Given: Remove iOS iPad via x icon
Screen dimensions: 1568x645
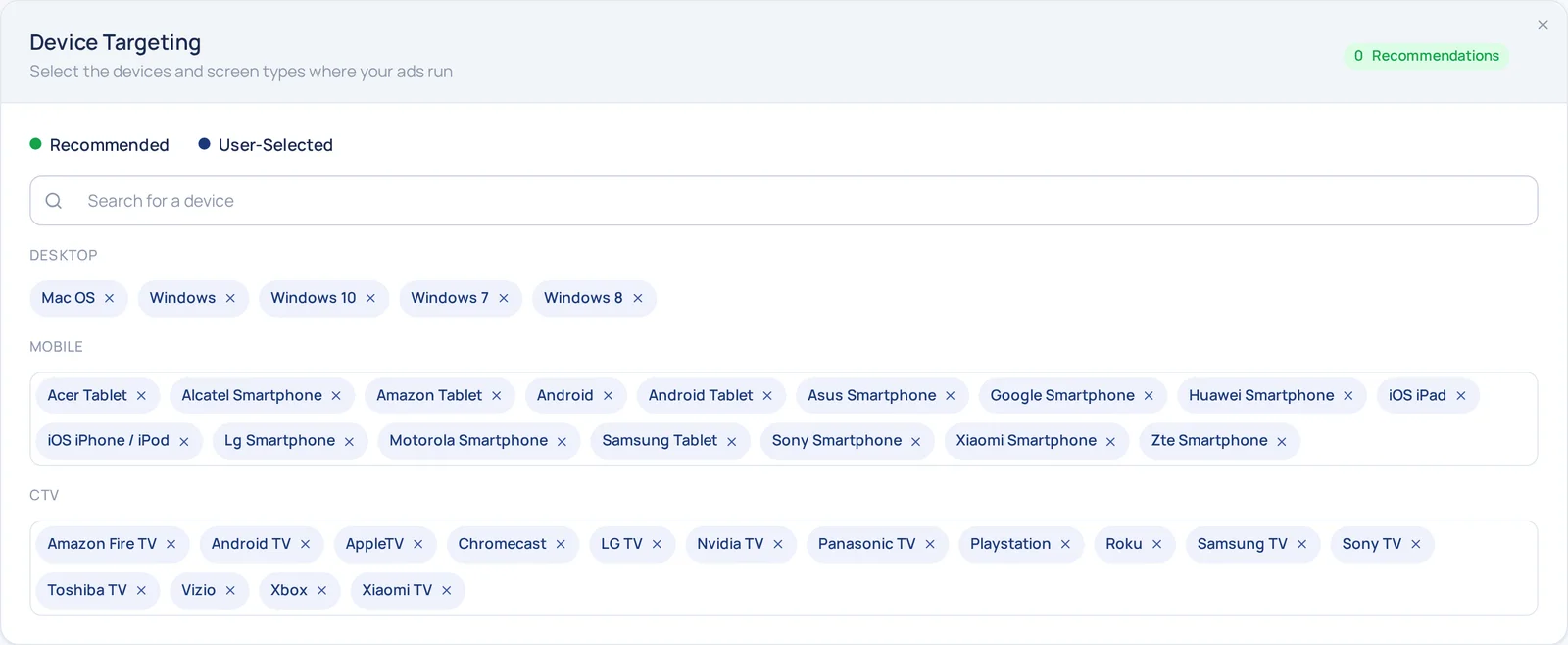Looking at the screenshot, I should pos(1461,395).
